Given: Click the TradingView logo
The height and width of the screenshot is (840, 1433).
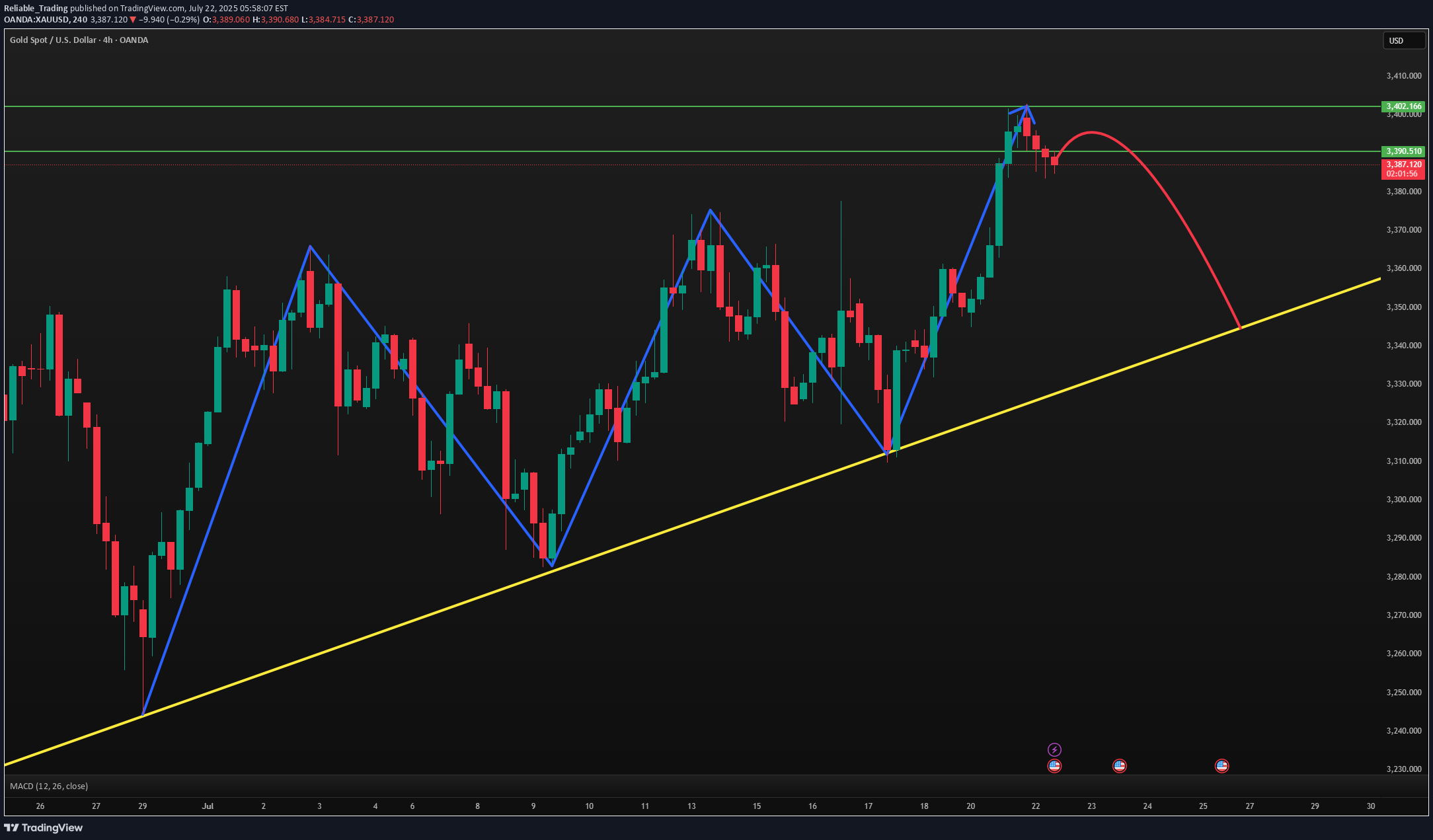Looking at the screenshot, I should click(x=44, y=827).
